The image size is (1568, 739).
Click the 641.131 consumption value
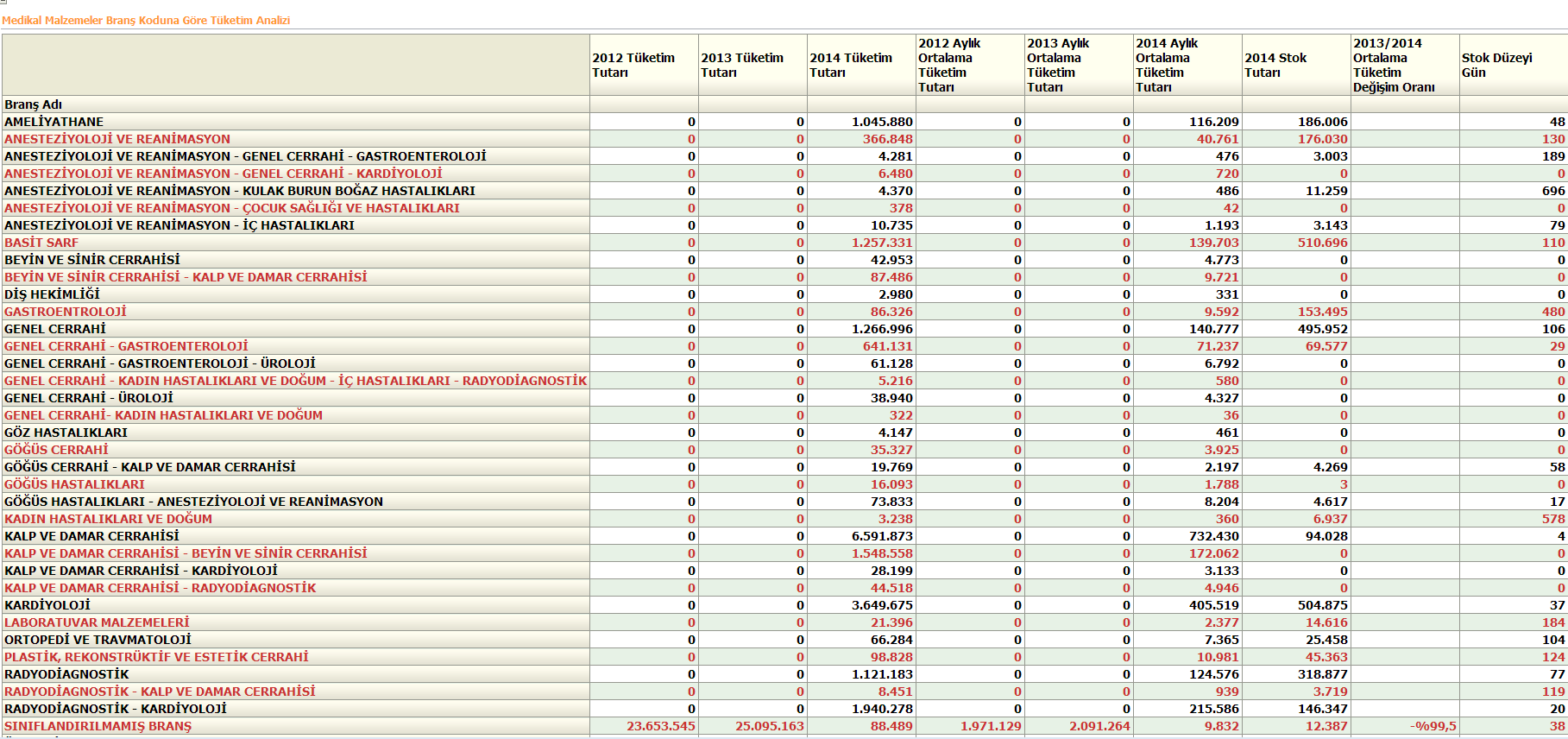coord(887,346)
